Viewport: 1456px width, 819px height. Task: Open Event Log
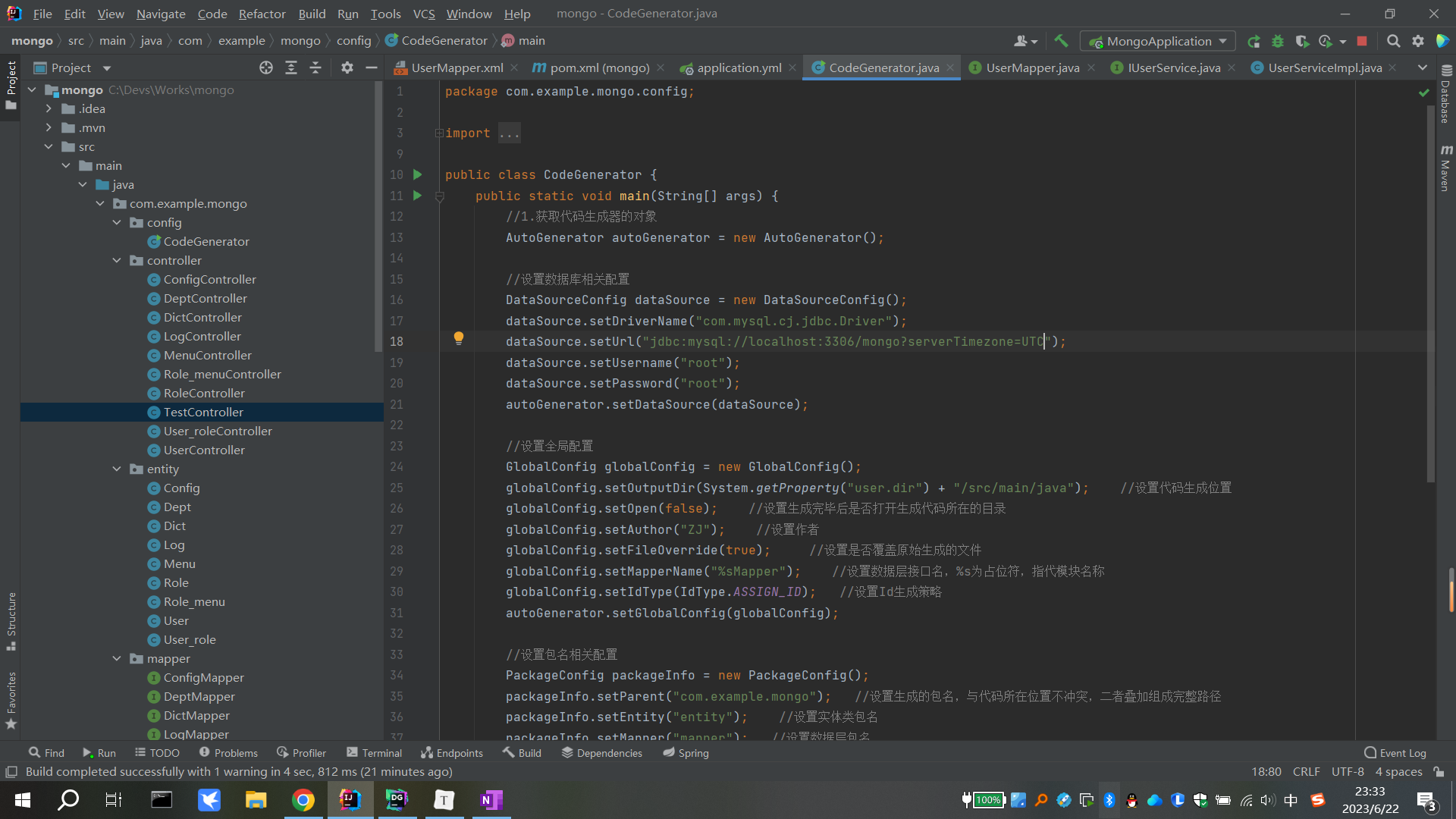click(1395, 752)
